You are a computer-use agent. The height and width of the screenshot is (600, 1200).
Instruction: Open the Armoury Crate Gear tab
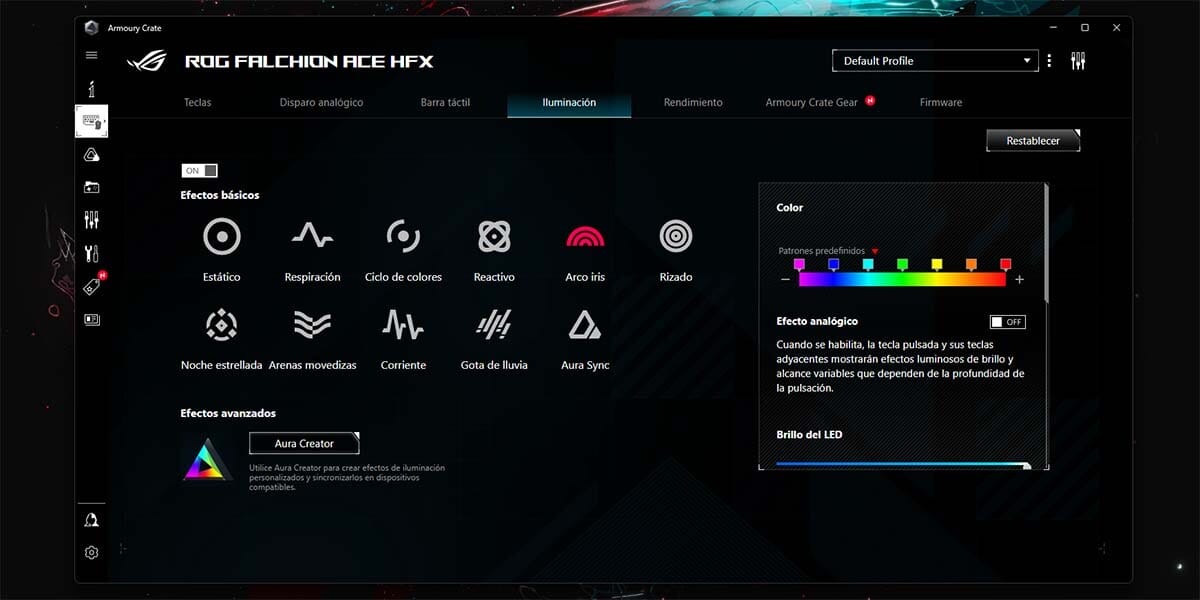pos(812,102)
